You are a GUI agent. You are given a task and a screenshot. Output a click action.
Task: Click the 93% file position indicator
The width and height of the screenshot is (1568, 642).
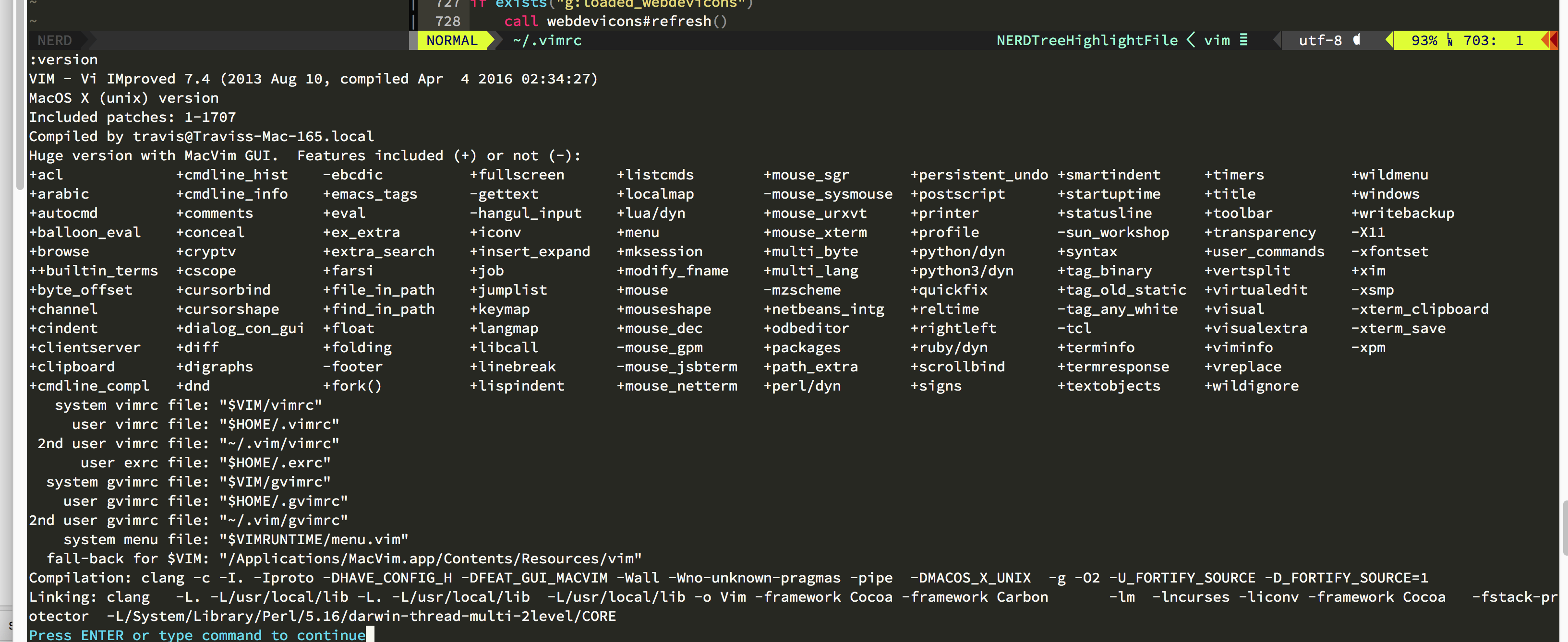click(x=1424, y=41)
